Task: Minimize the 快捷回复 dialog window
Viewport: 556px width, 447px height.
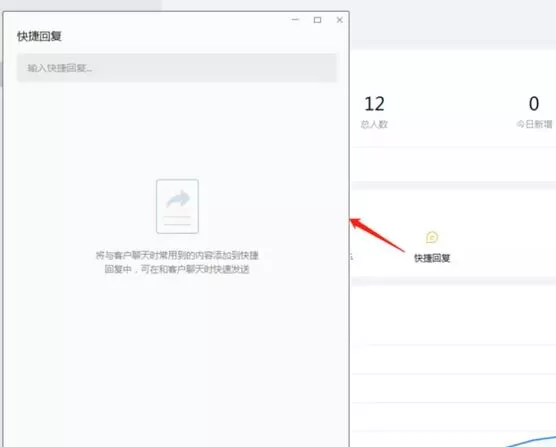Action: (x=295, y=20)
